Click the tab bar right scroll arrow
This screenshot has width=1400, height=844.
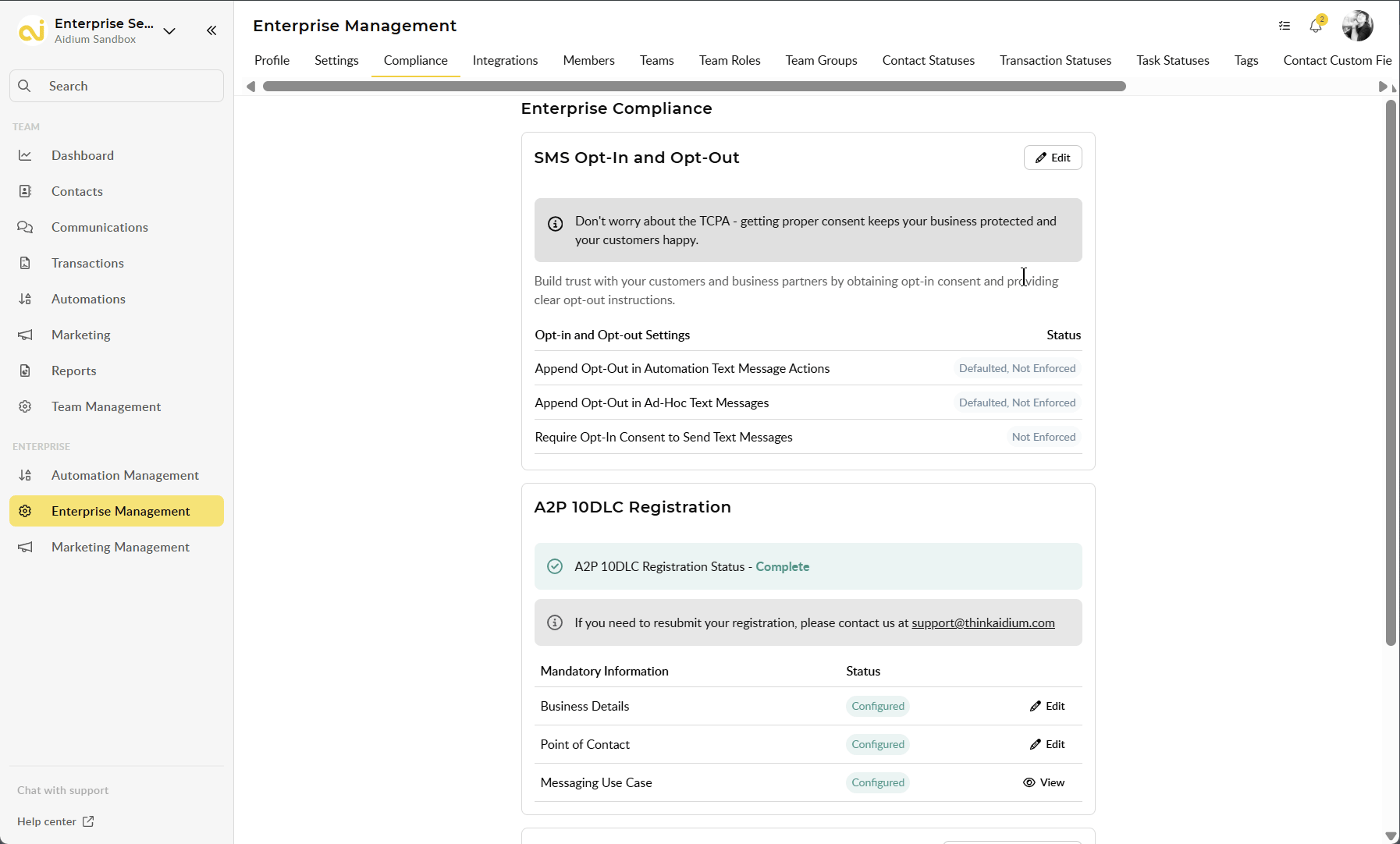(x=1383, y=87)
